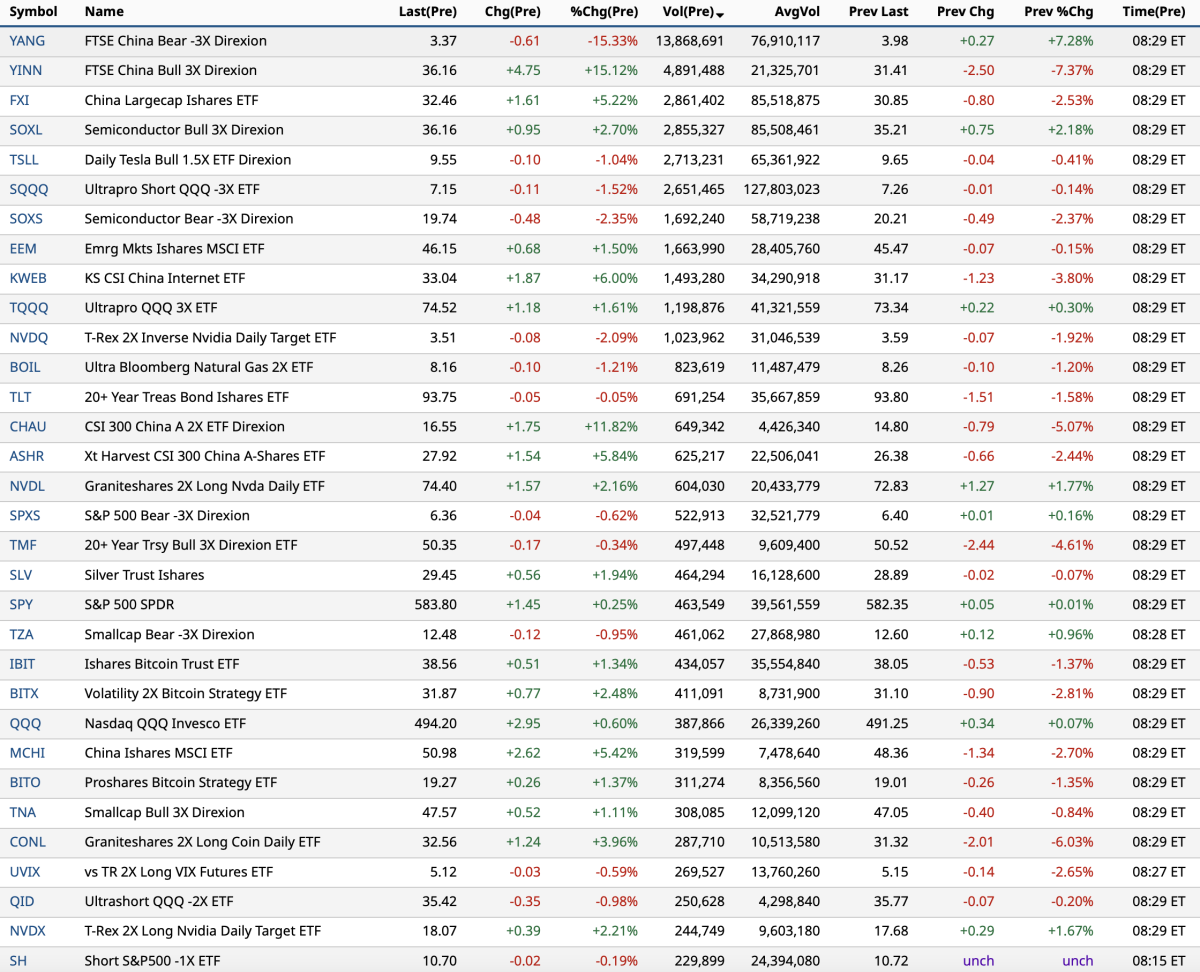Screen dimensions: 1200x972
Task: Open the YANG symbol link
Action: pyautogui.click(x=27, y=41)
